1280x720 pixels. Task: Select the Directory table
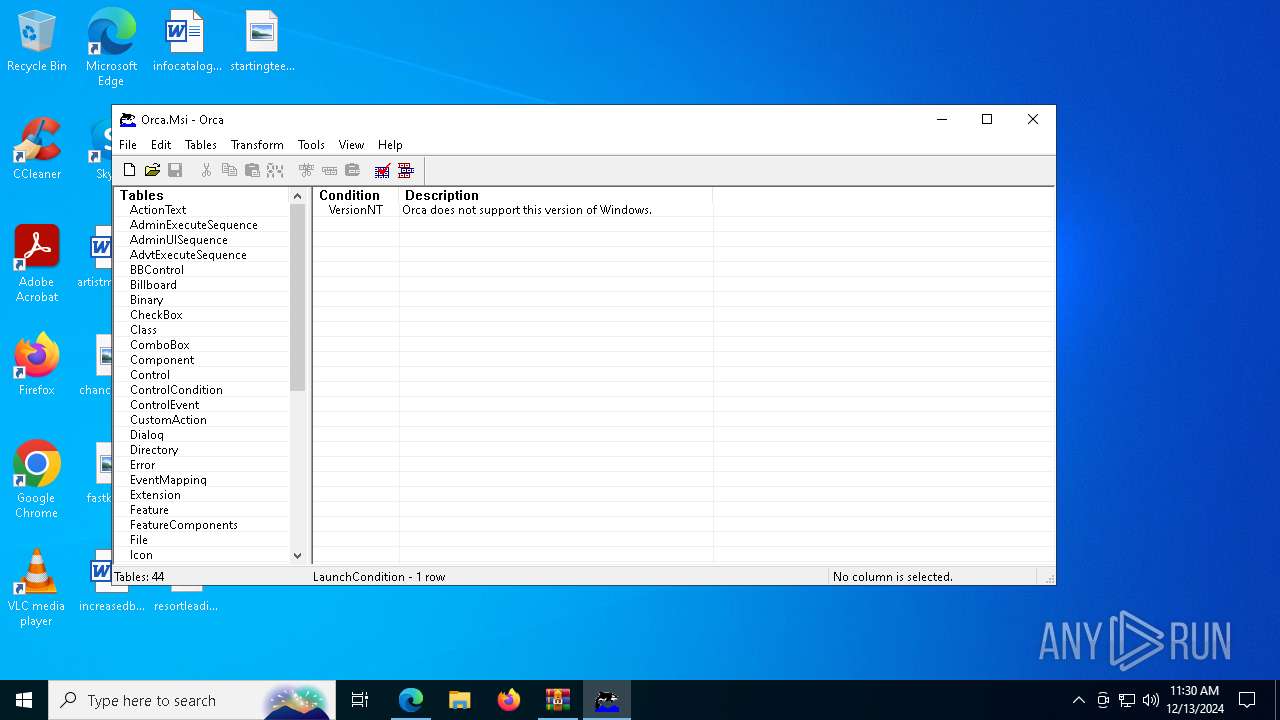tap(154, 450)
